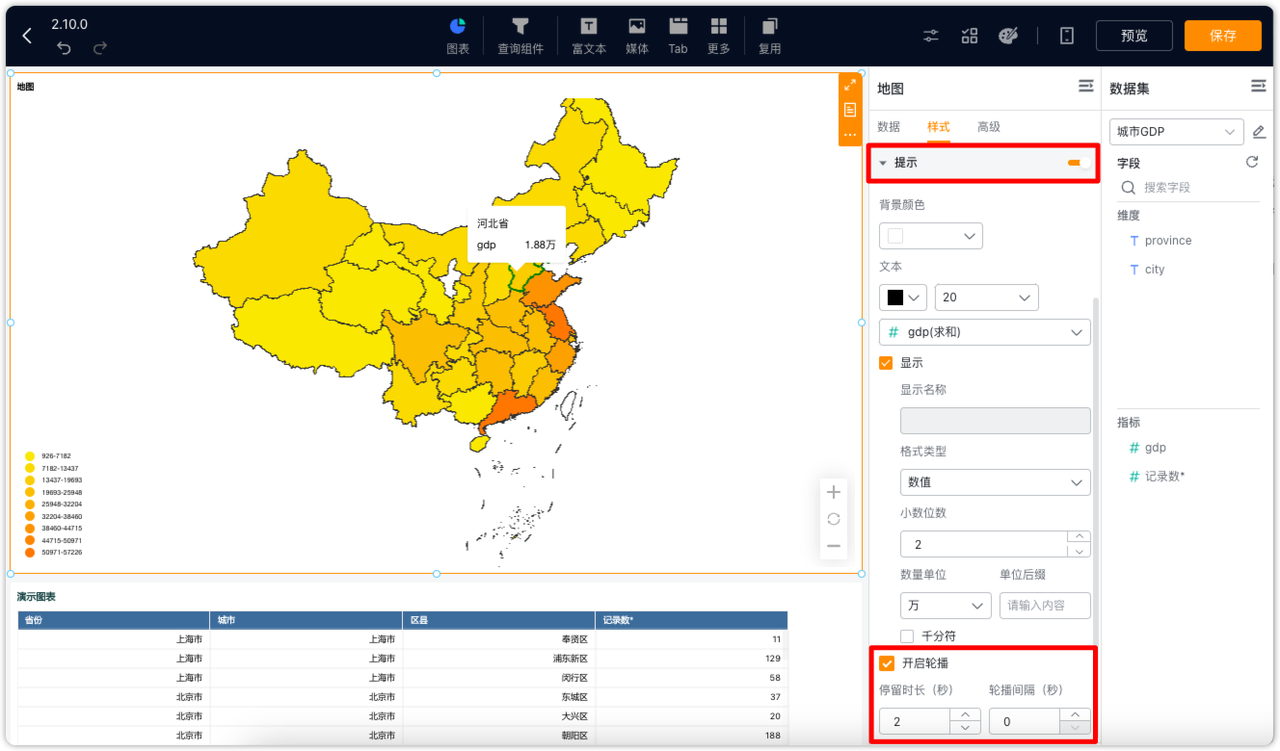Refresh the 字段 field list

1251,162
